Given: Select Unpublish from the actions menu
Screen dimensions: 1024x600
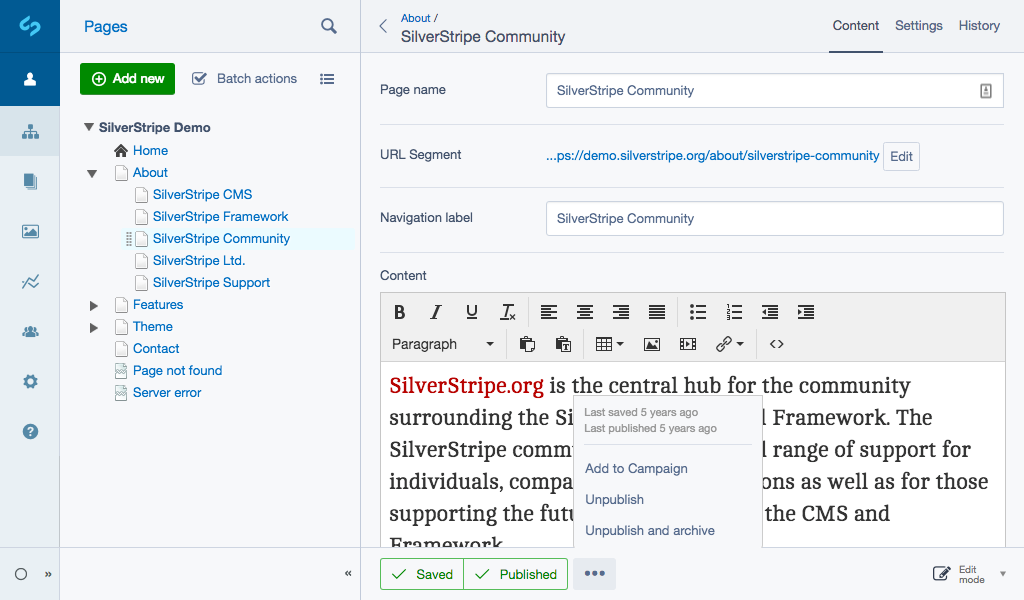Looking at the screenshot, I should coord(614,499).
